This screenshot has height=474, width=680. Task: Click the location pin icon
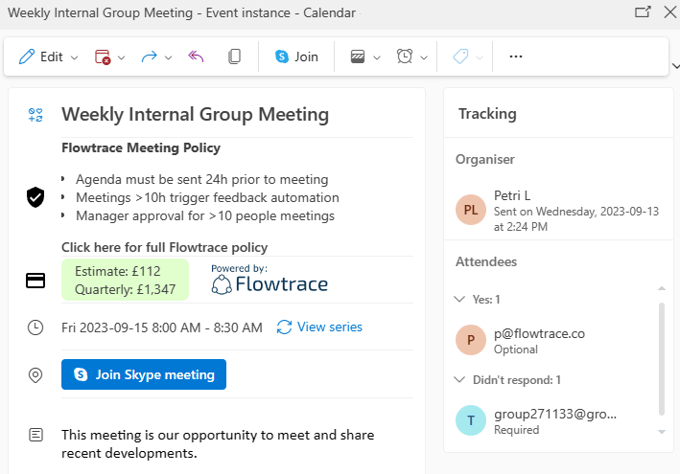[36, 375]
